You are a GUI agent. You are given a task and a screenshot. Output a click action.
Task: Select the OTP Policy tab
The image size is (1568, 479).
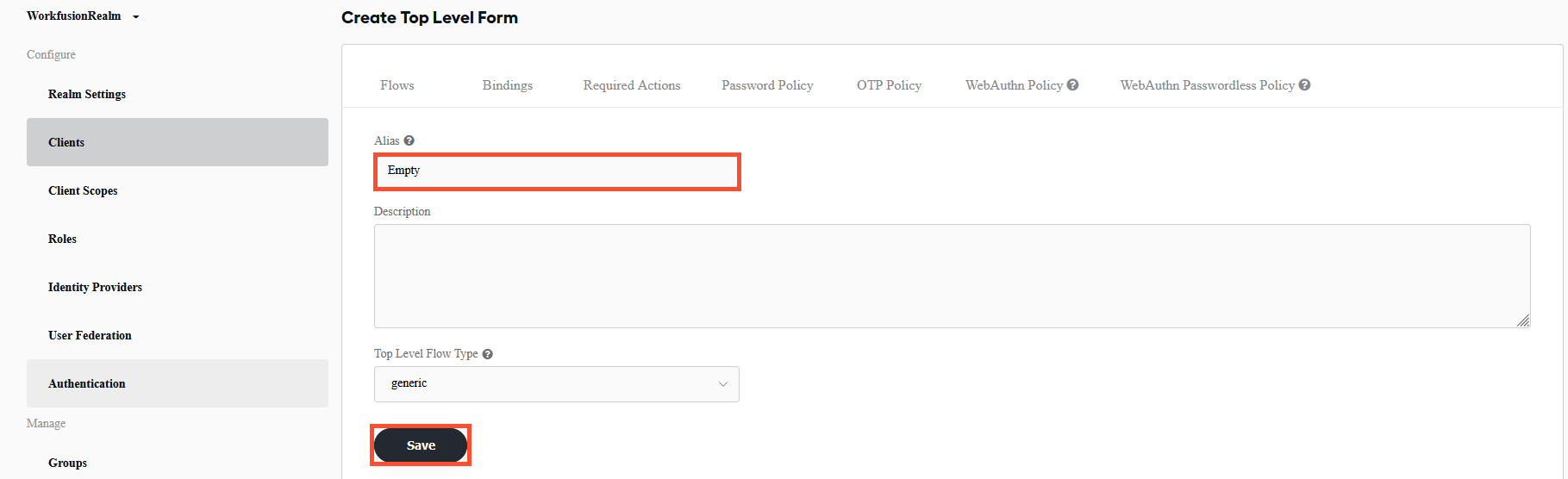[x=889, y=85]
